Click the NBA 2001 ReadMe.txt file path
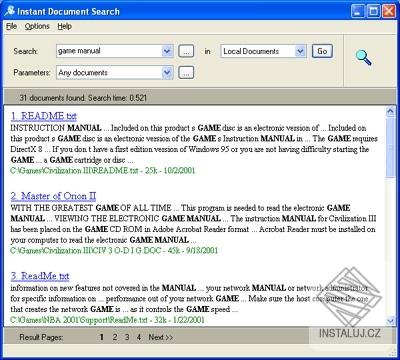This screenshot has height=360, width=400. [107, 320]
